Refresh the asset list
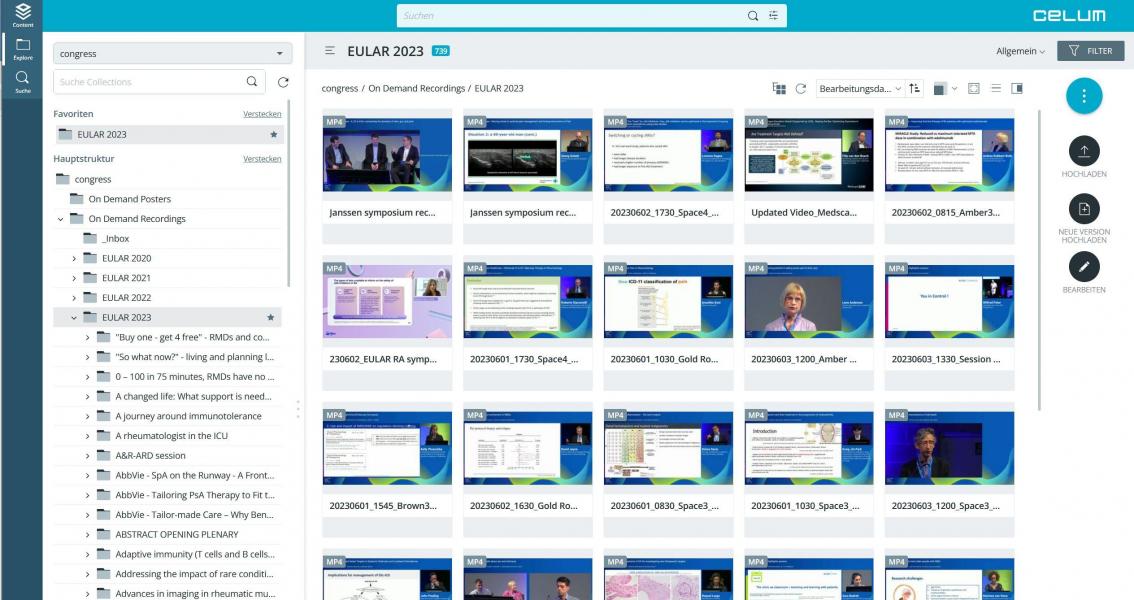 pyautogui.click(x=801, y=88)
